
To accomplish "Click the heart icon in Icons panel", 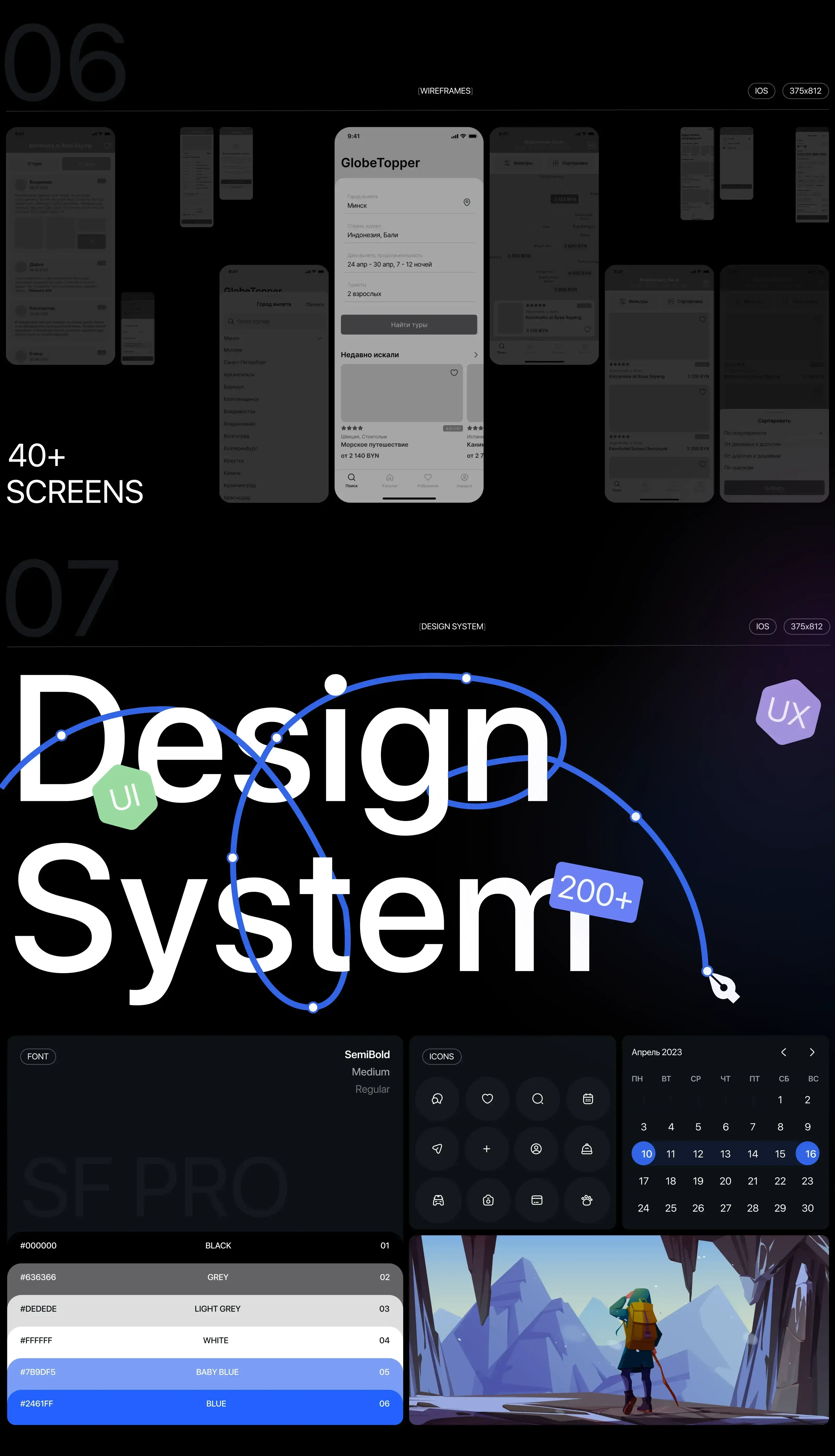I will pyautogui.click(x=487, y=1099).
